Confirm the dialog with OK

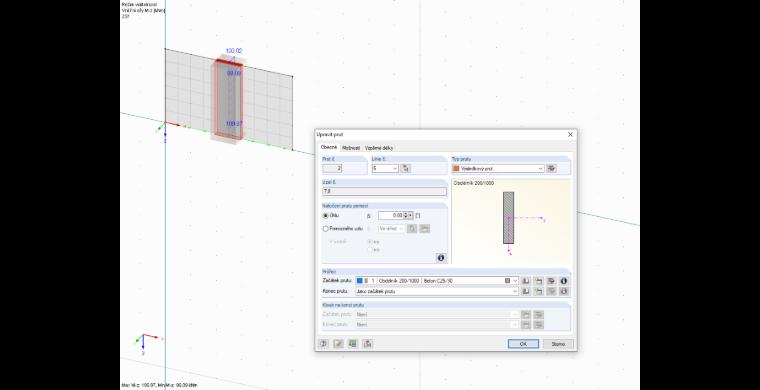click(x=523, y=343)
